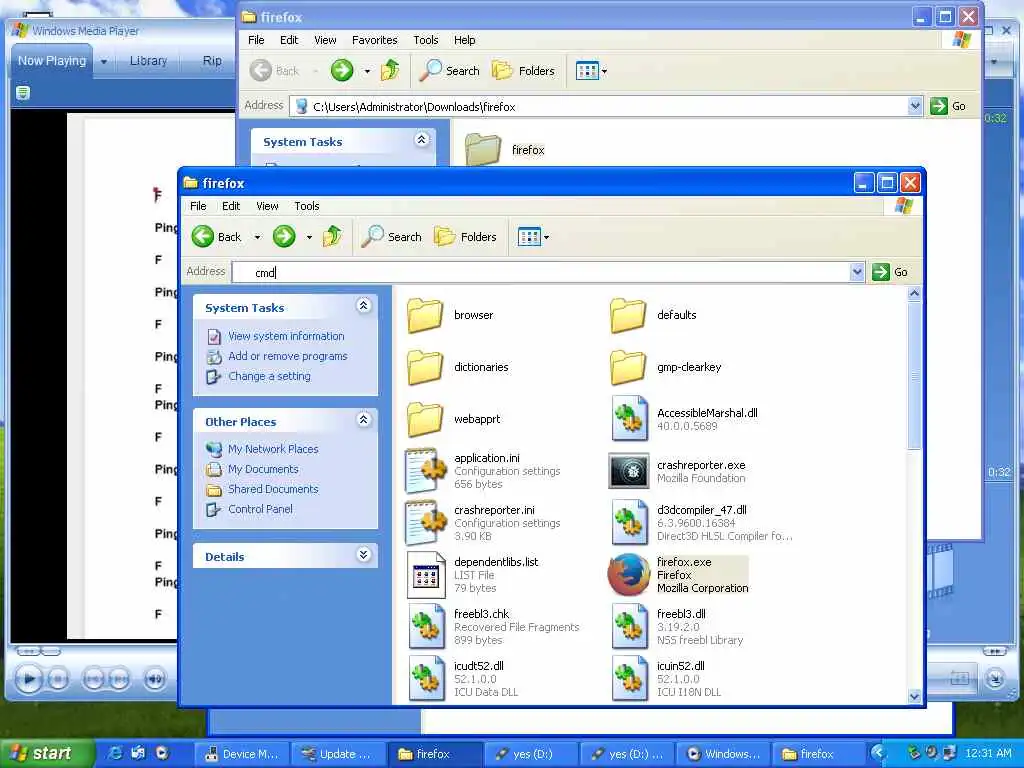The image size is (1024, 768).
Task: Open My Network Places link
Action: pos(273,449)
